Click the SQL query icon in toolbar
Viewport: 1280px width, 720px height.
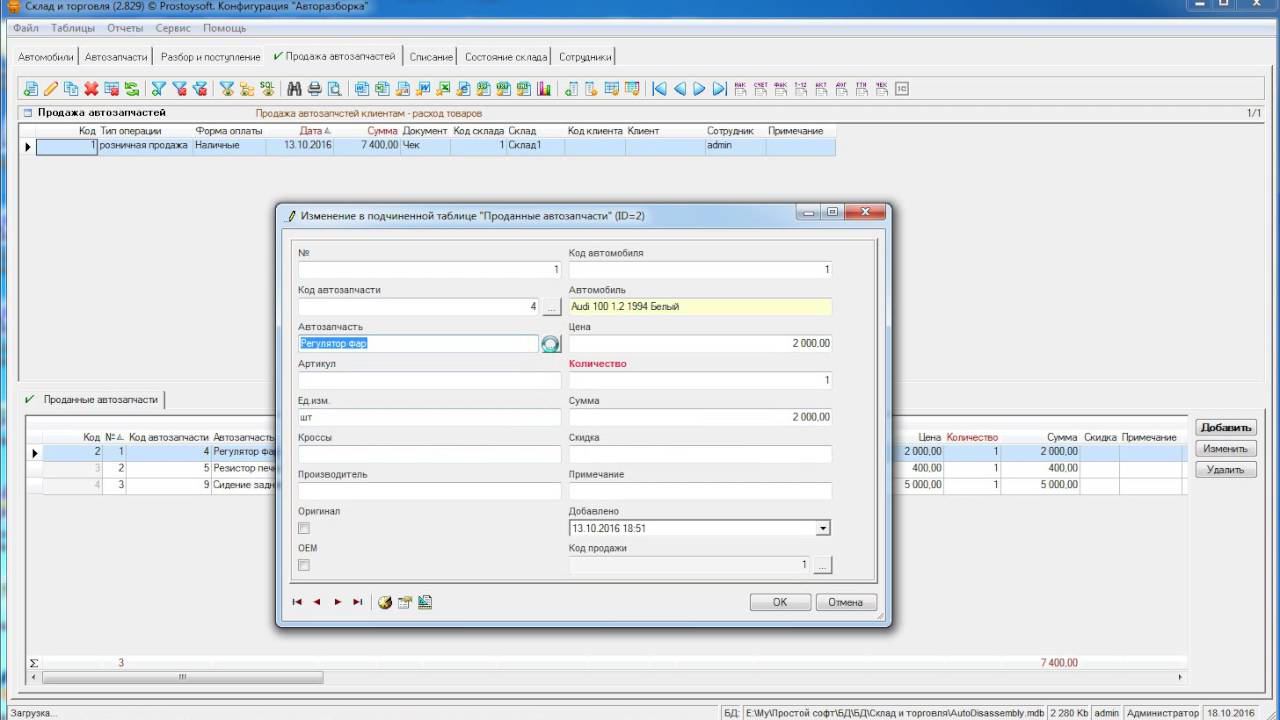[x=267, y=89]
